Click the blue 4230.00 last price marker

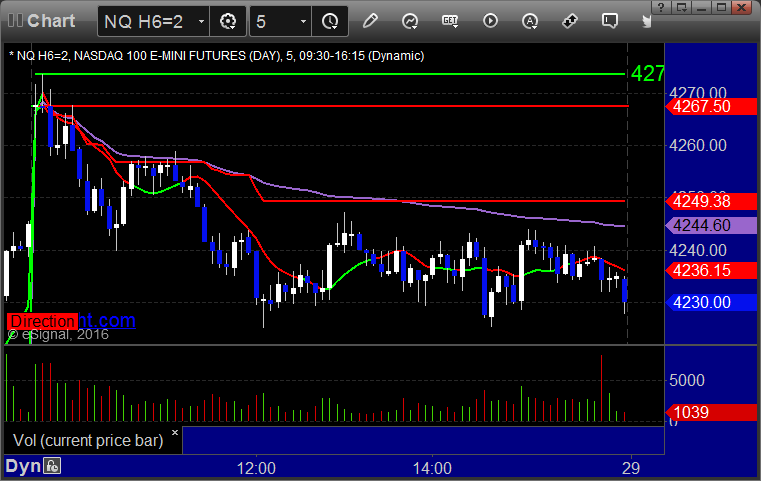pyautogui.click(x=711, y=302)
